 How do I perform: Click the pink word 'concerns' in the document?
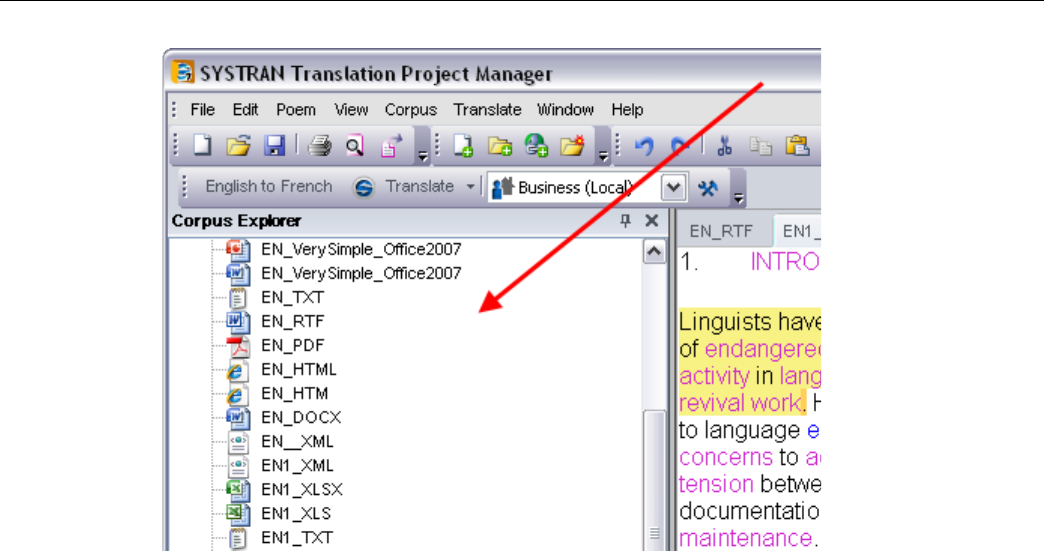(x=726, y=457)
